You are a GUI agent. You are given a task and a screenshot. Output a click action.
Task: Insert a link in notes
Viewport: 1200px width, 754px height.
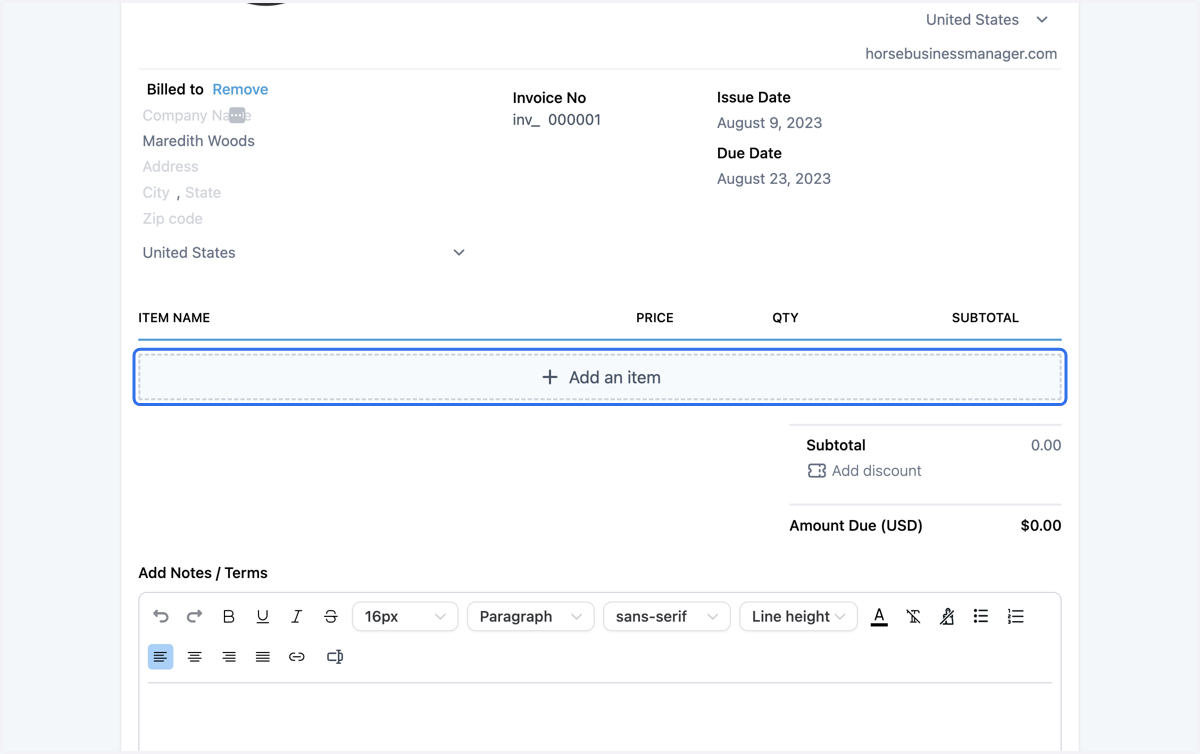click(297, 656)
